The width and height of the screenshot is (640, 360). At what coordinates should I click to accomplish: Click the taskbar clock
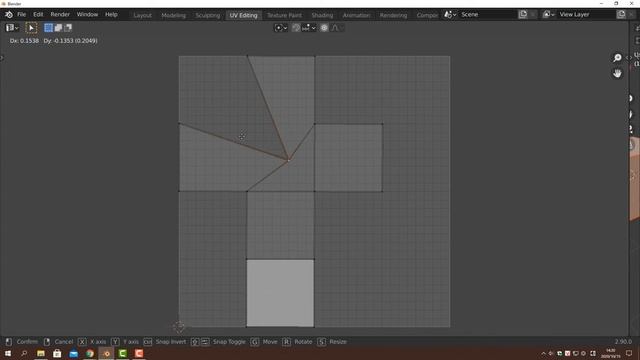tap(611, 353)
